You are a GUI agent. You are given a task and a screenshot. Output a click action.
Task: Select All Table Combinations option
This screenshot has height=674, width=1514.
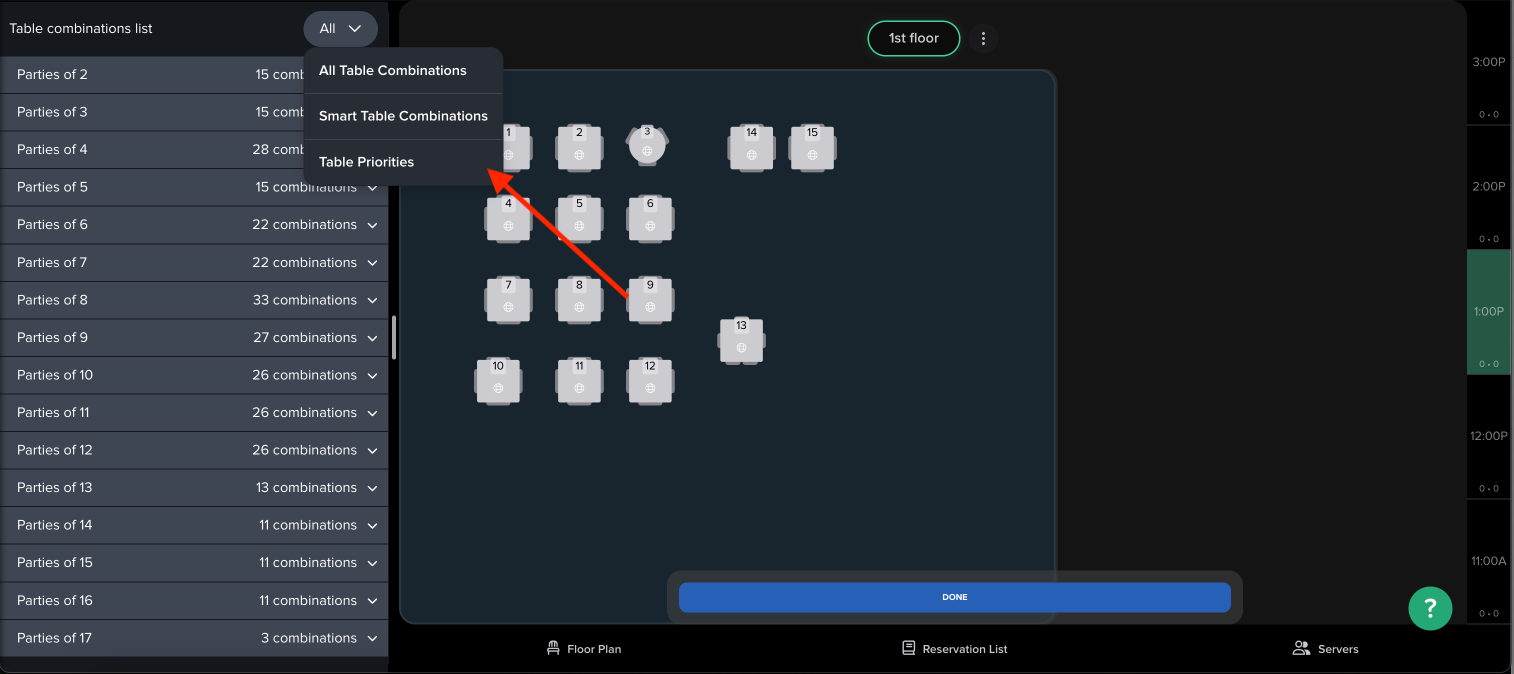click(x=392, y=71)
